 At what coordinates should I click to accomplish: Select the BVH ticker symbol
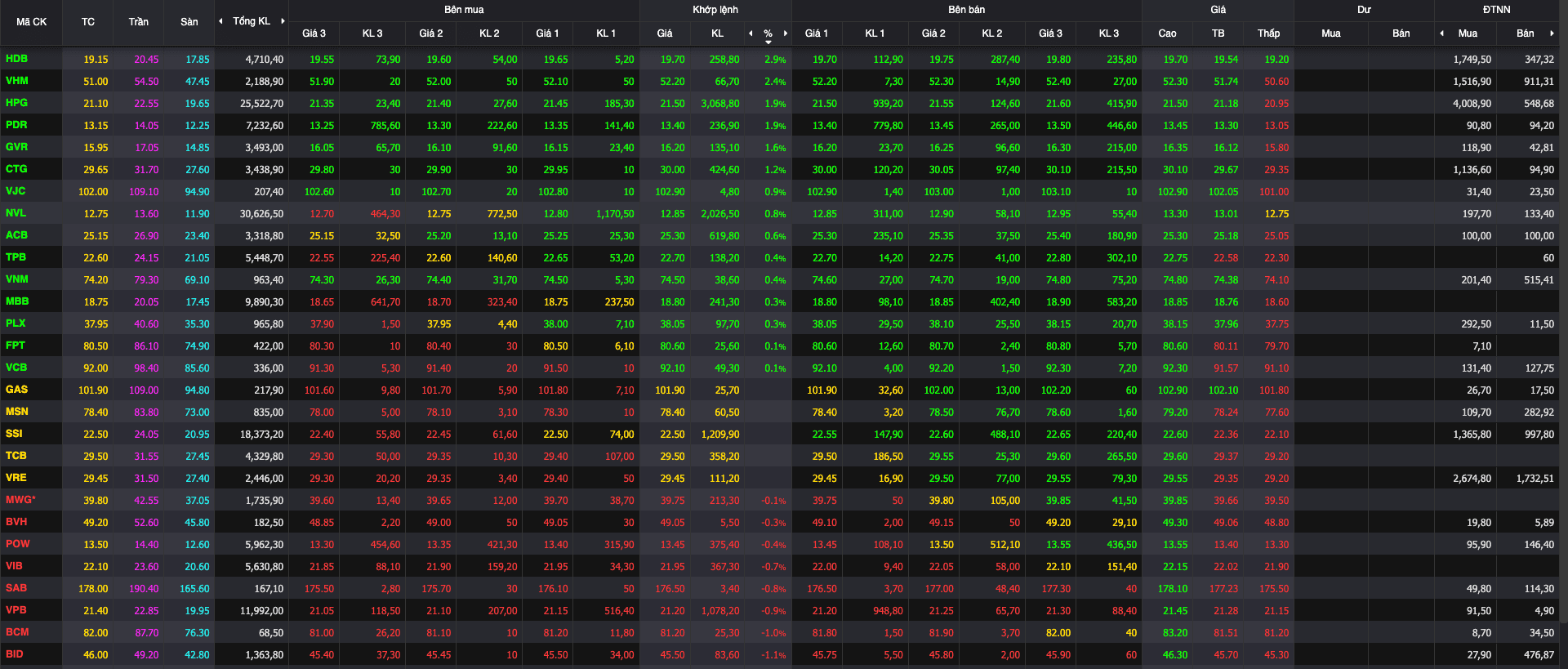tap(16, 522)
